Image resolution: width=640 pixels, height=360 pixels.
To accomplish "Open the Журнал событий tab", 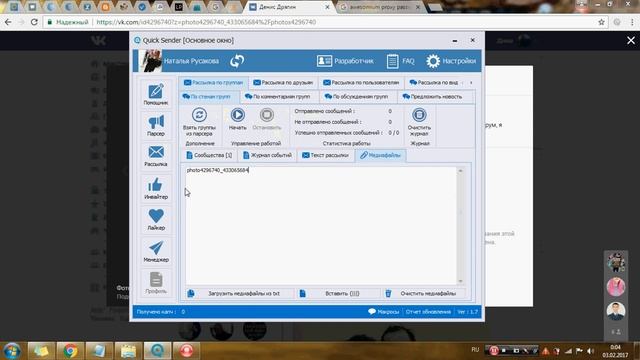I will point(267,156).
